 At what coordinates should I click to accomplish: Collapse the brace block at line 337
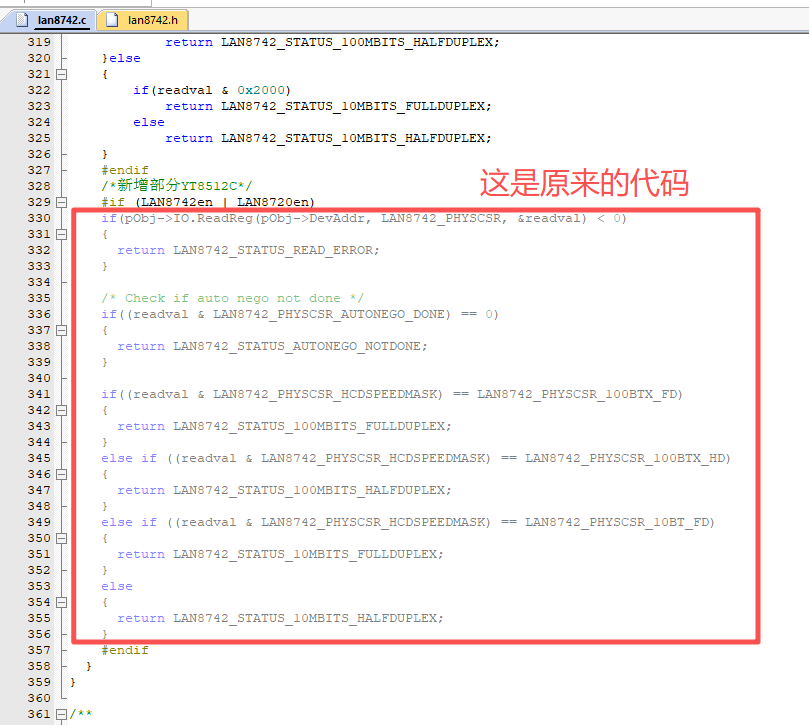point(61,330)
